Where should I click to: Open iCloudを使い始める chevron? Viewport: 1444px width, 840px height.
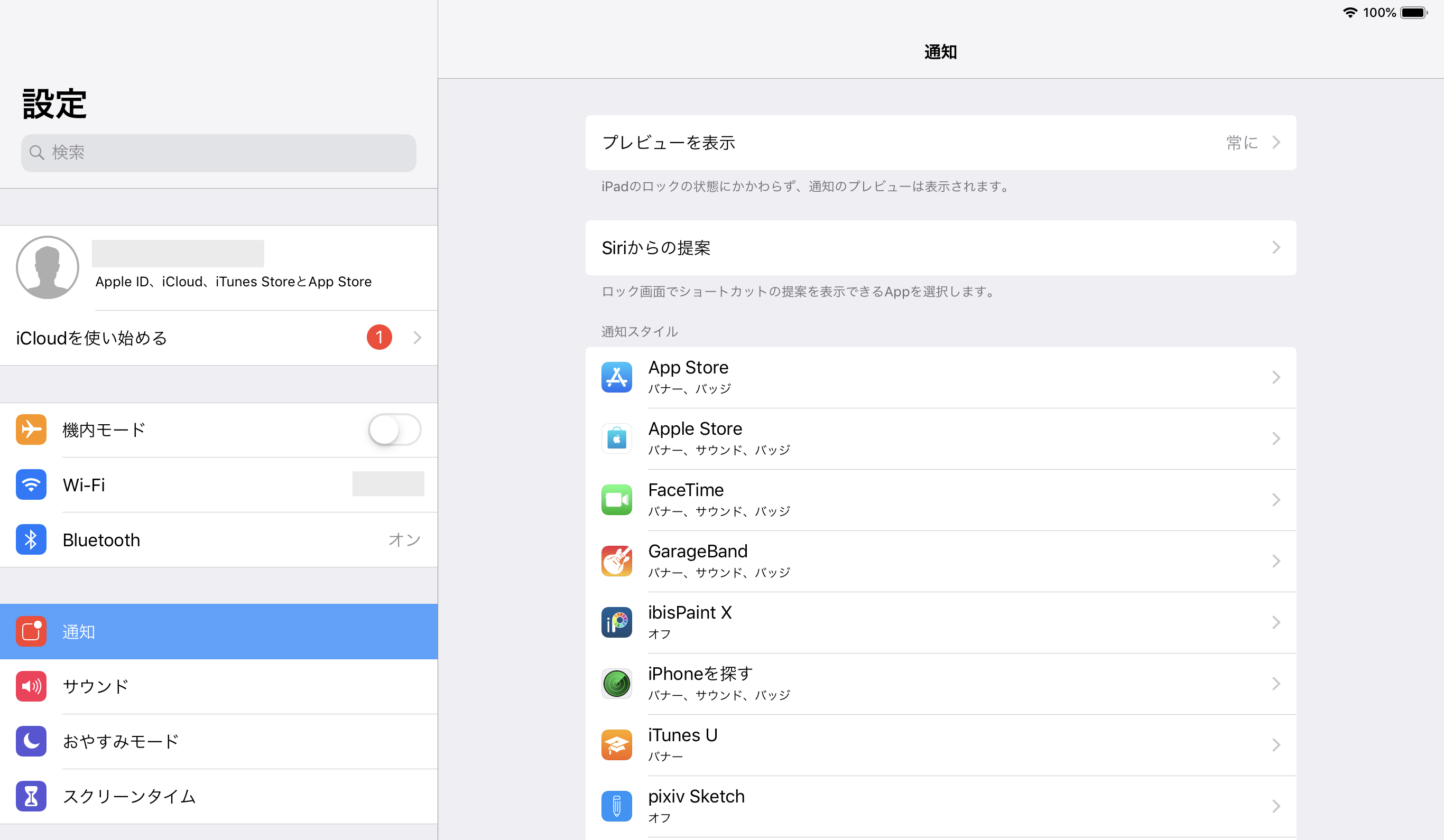417,338
